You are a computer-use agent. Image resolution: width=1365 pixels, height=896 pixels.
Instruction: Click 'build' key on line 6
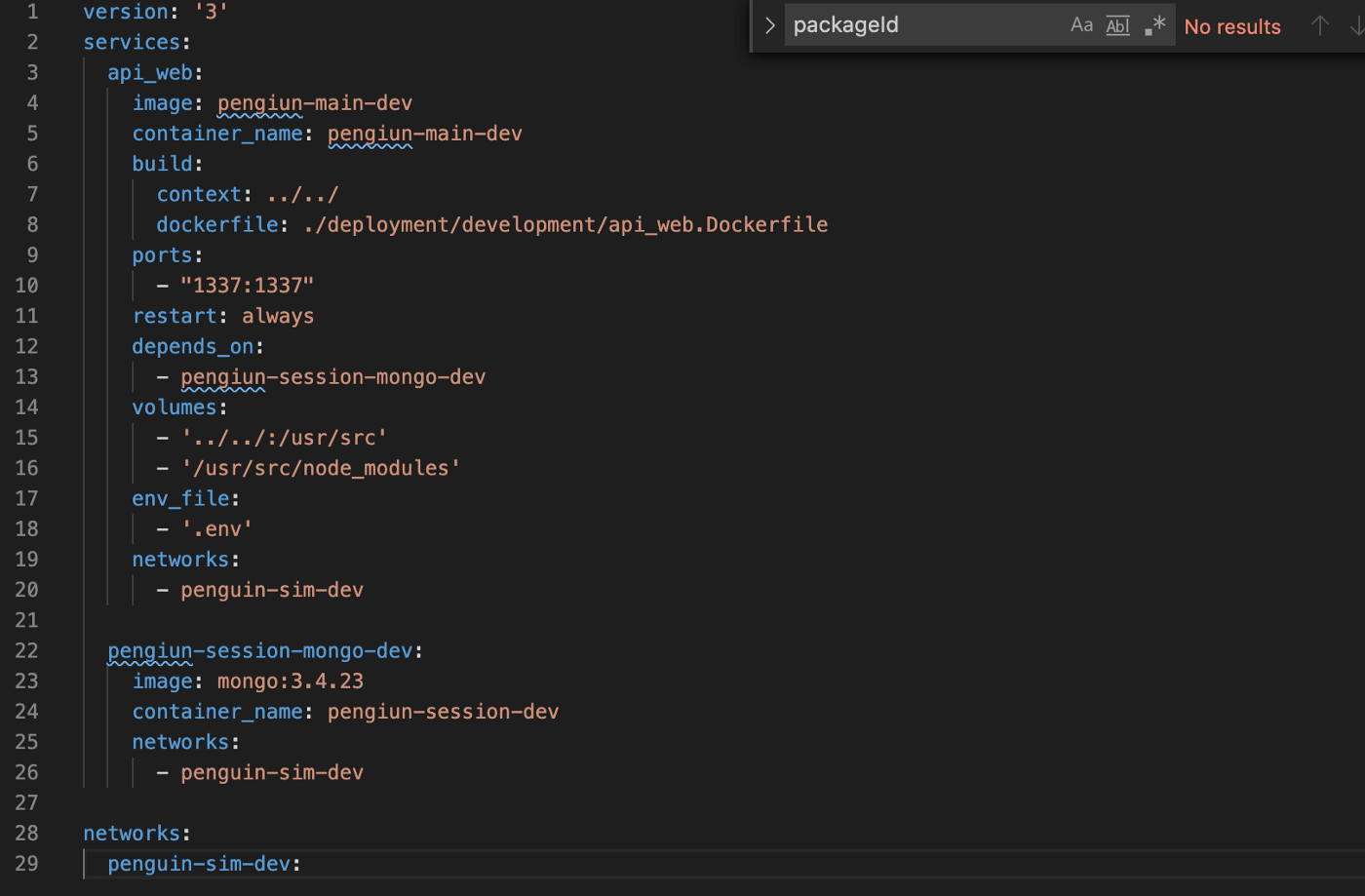(163, 164)
